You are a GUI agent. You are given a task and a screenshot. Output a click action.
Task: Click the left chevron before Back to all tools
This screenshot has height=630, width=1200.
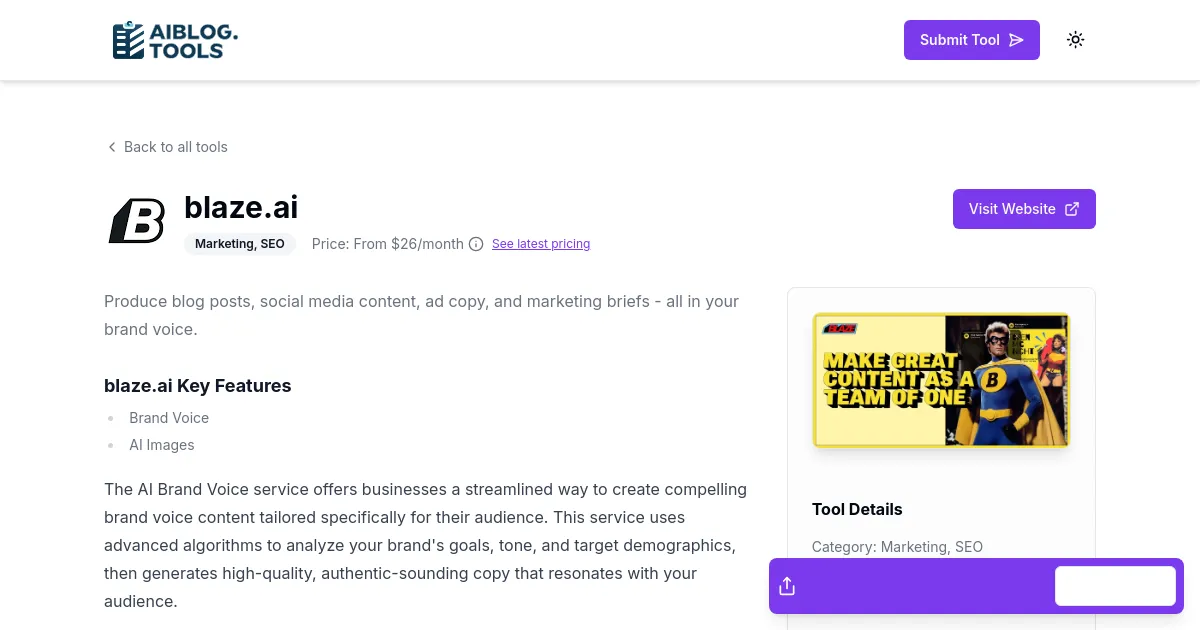[x=112, y=147]
